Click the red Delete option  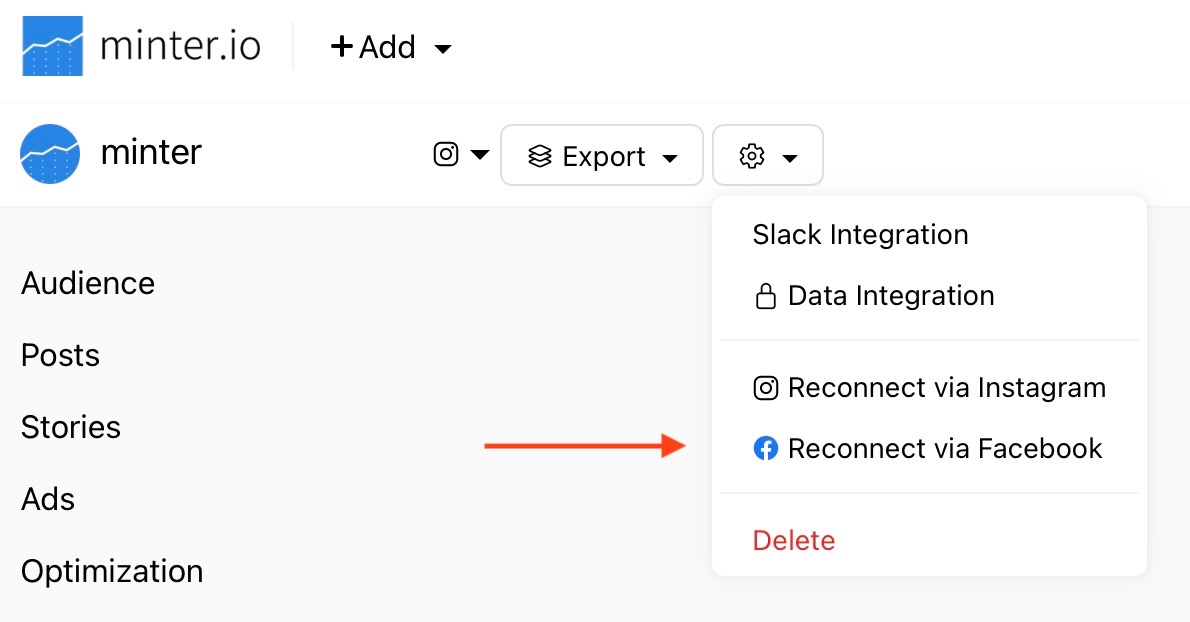click(x=794, y=541)
